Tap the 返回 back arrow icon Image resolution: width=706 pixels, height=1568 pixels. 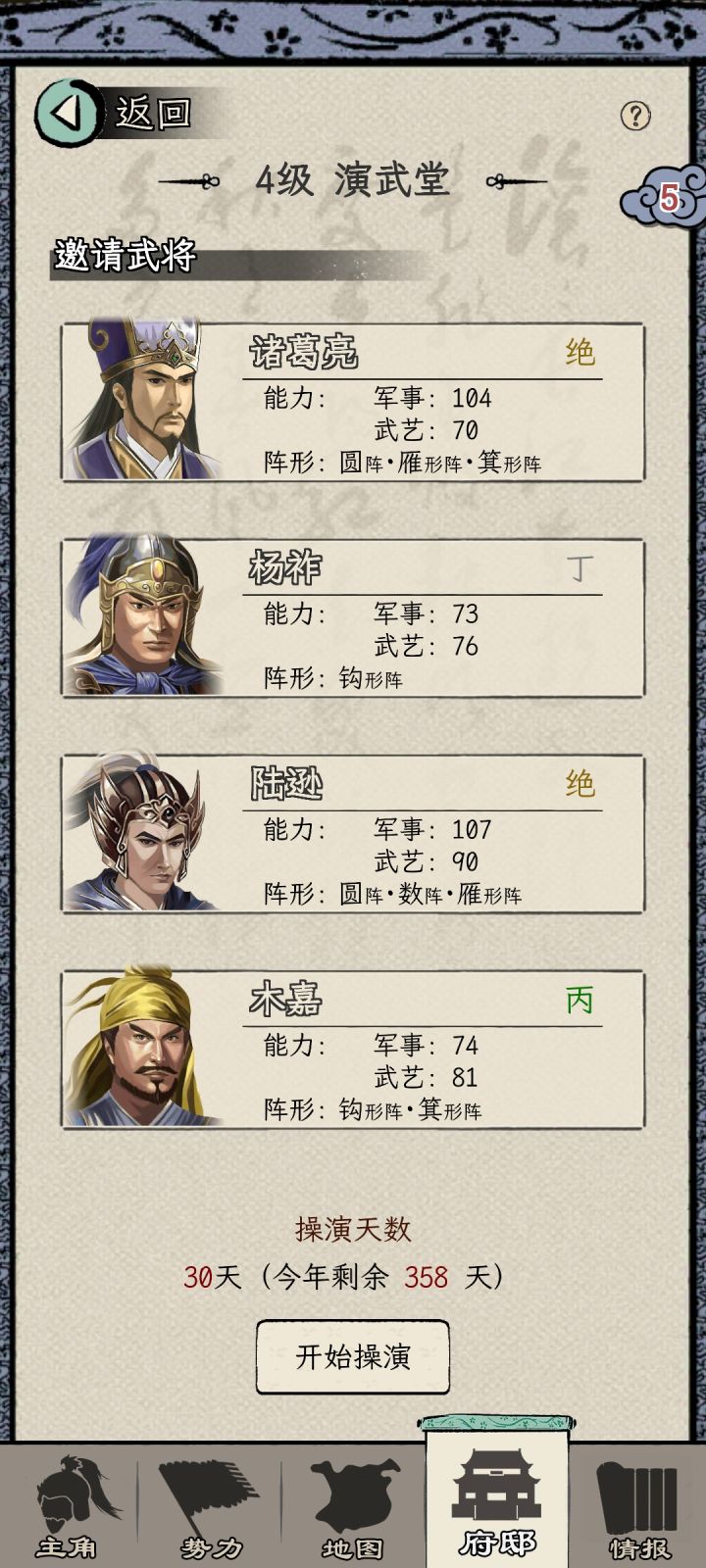pos(69,113)
